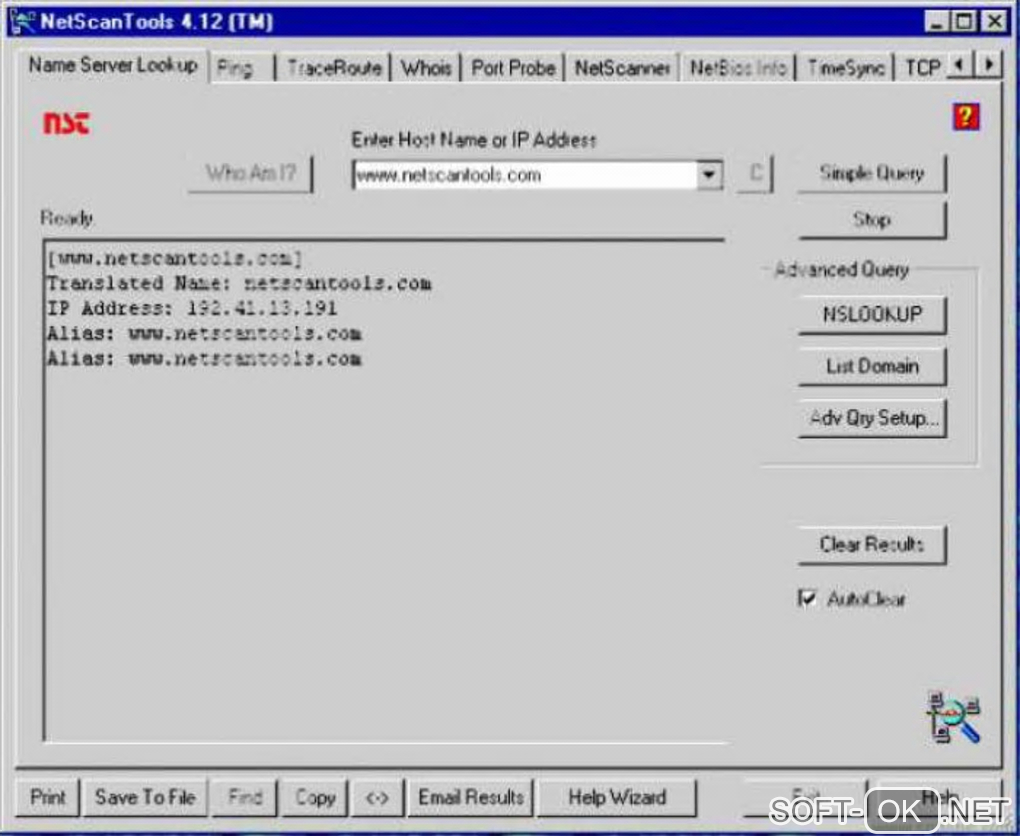Click the Email Results button

[470, 798]
